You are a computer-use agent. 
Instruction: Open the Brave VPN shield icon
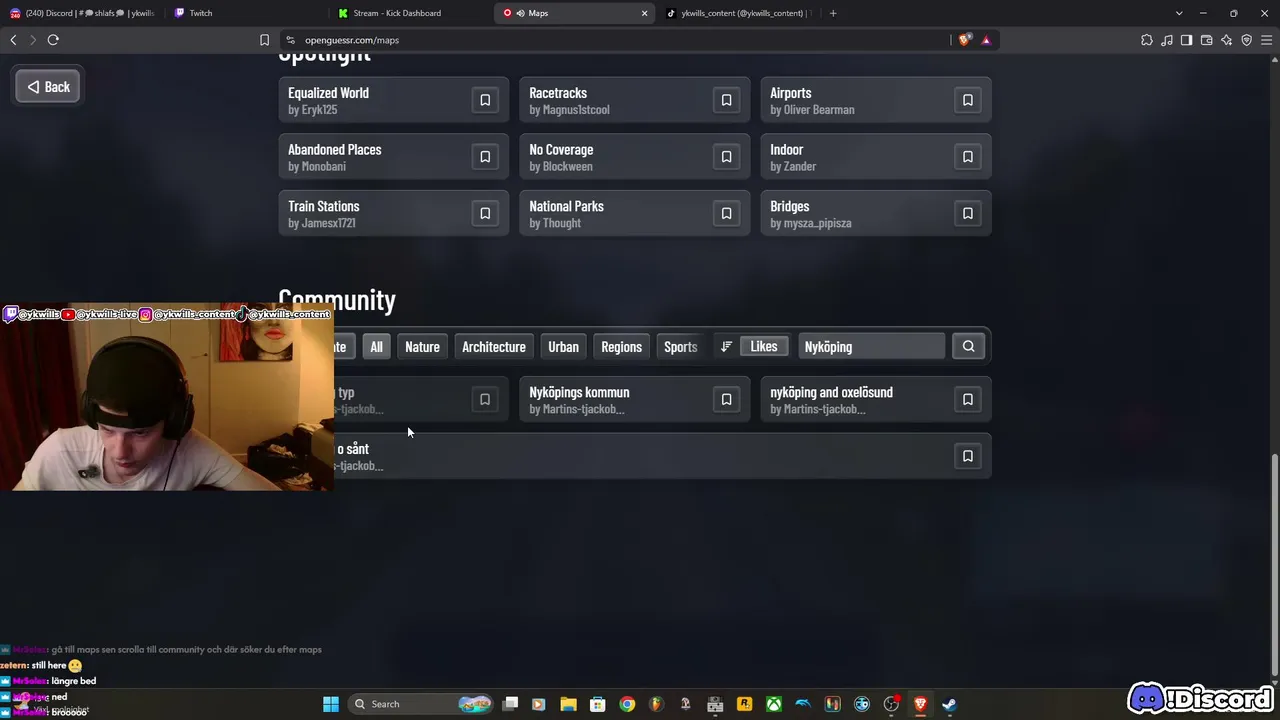click(x=1246, y=40)
